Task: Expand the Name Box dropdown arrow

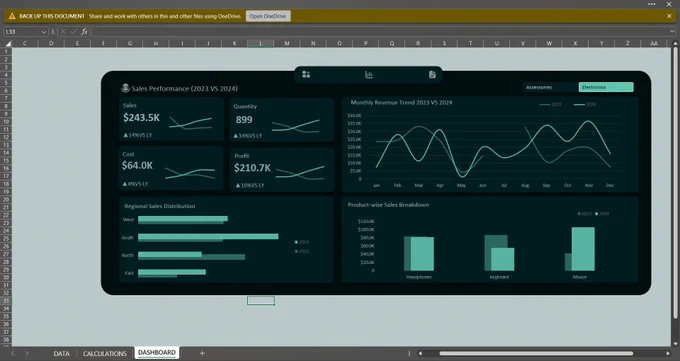Action: click(x=43, y=32)
